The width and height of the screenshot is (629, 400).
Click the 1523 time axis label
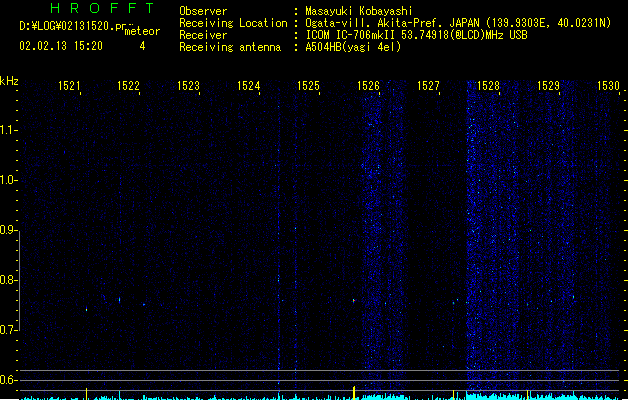189,86
